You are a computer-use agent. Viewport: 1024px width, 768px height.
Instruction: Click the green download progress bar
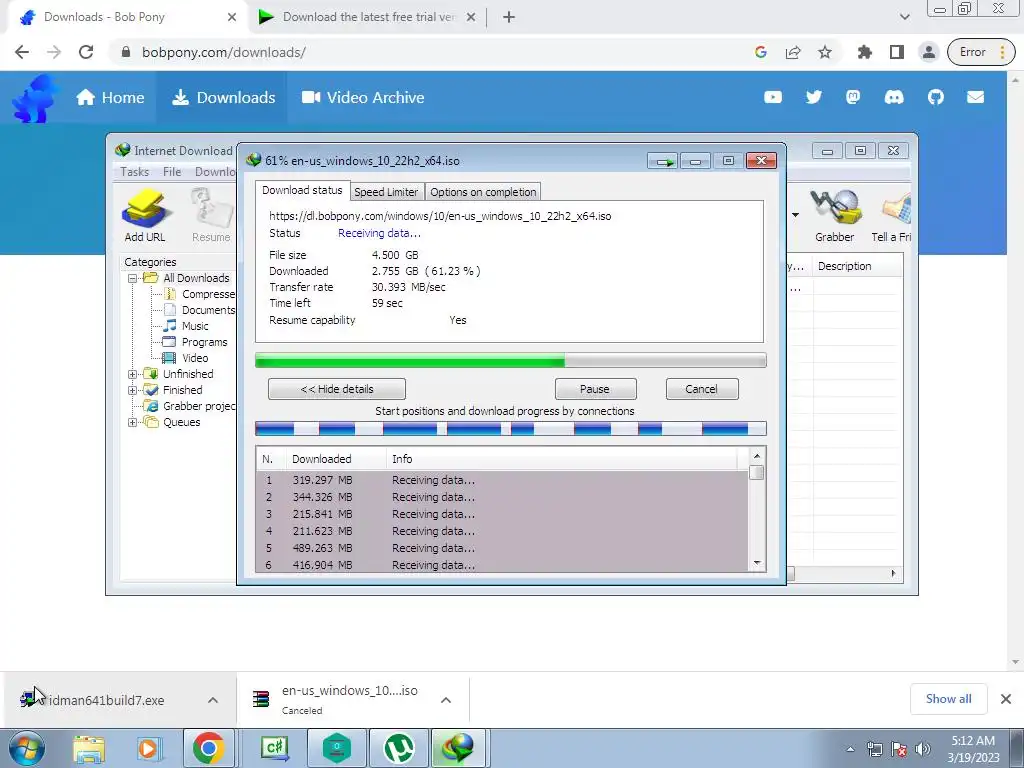[x=511, y=360]
